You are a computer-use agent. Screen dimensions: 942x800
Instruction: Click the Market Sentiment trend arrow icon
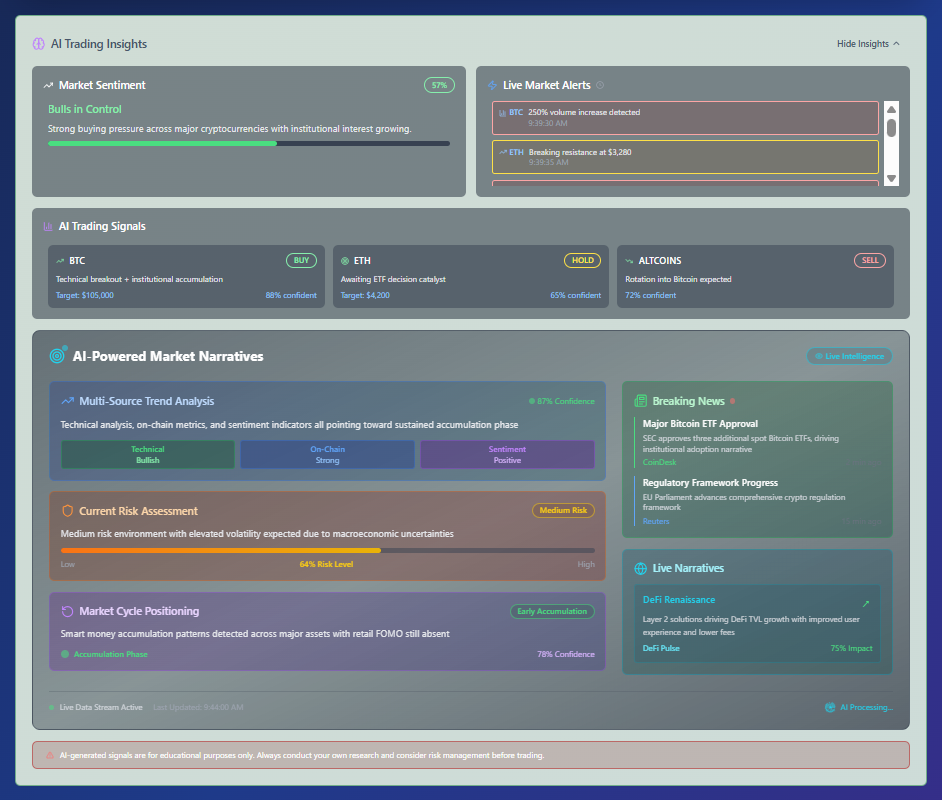[x=48, y=86]
